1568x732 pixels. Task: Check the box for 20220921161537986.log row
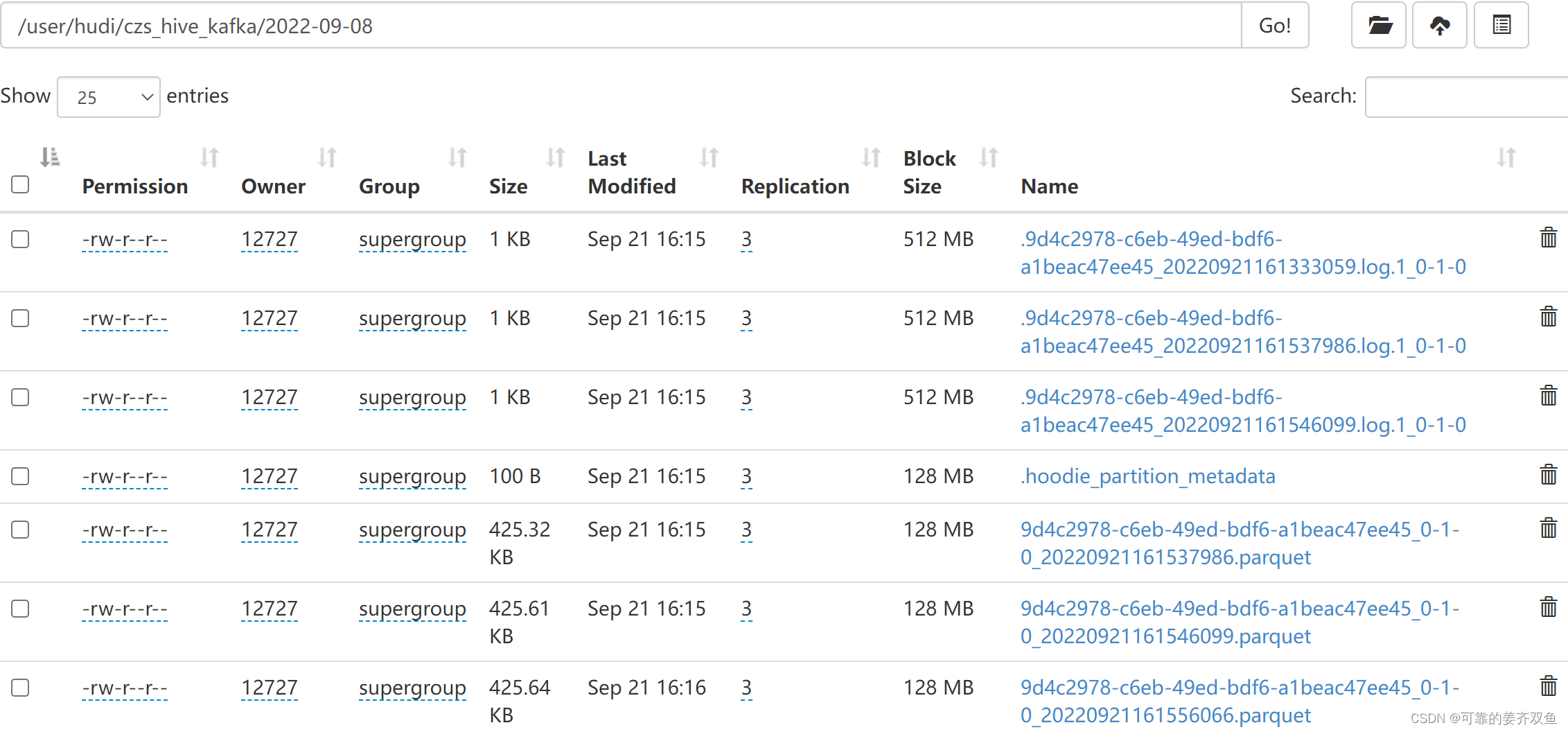[20, 318]
